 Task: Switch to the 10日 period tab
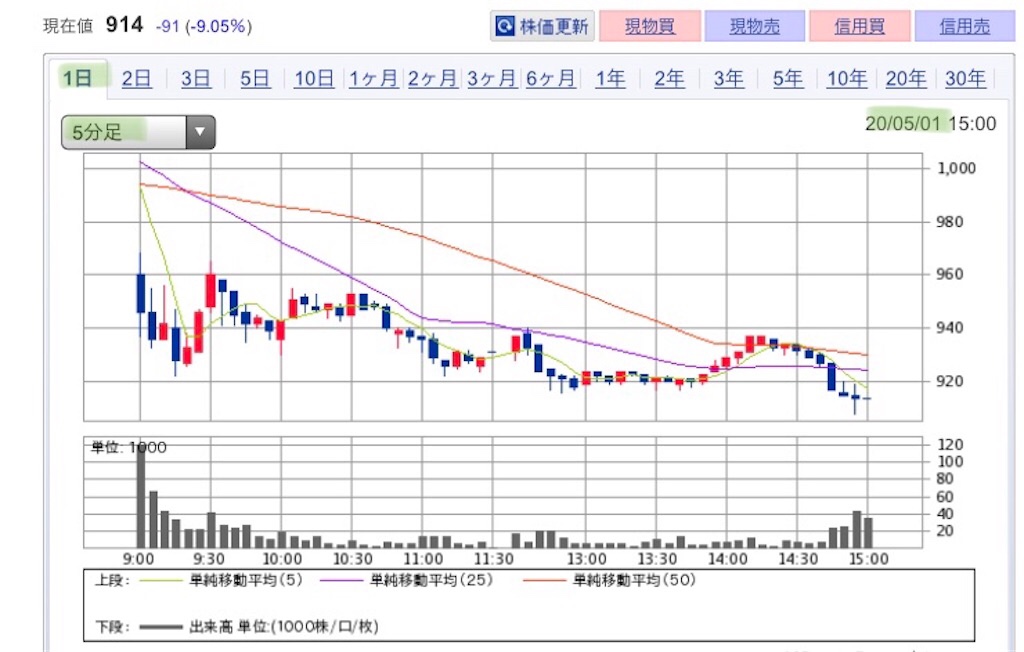(314, 78)
